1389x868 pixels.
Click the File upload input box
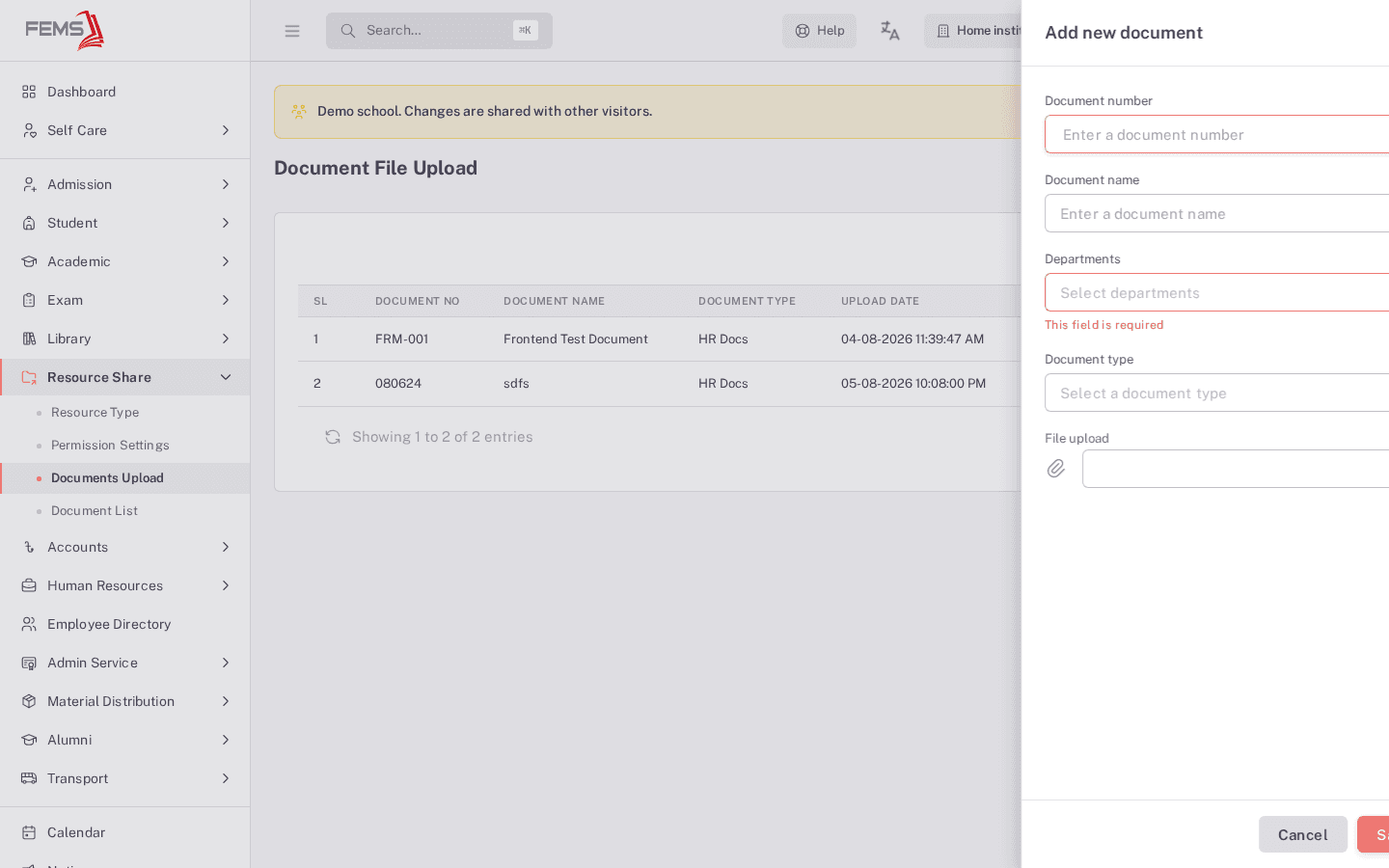click(1236, 469)
